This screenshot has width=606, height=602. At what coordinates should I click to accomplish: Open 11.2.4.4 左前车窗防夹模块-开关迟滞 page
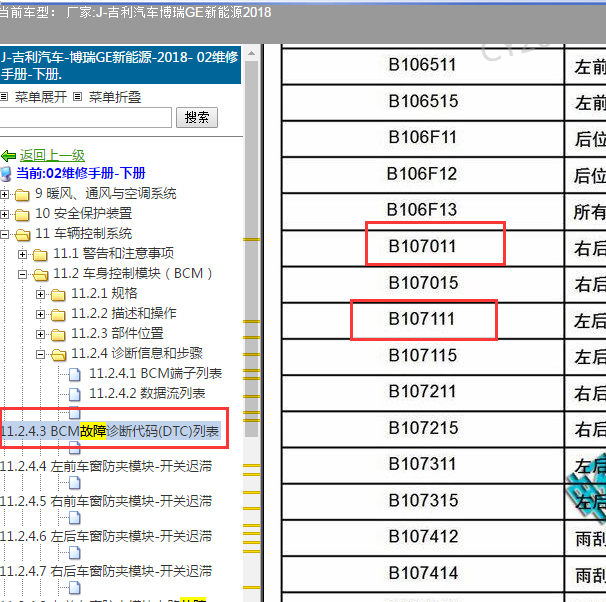[x=106, y=466]
